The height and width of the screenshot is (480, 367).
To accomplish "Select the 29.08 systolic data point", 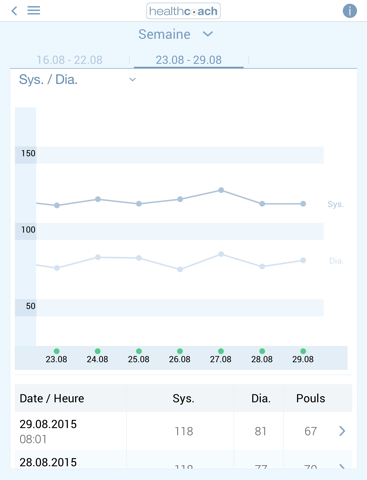I will point(303,204).
